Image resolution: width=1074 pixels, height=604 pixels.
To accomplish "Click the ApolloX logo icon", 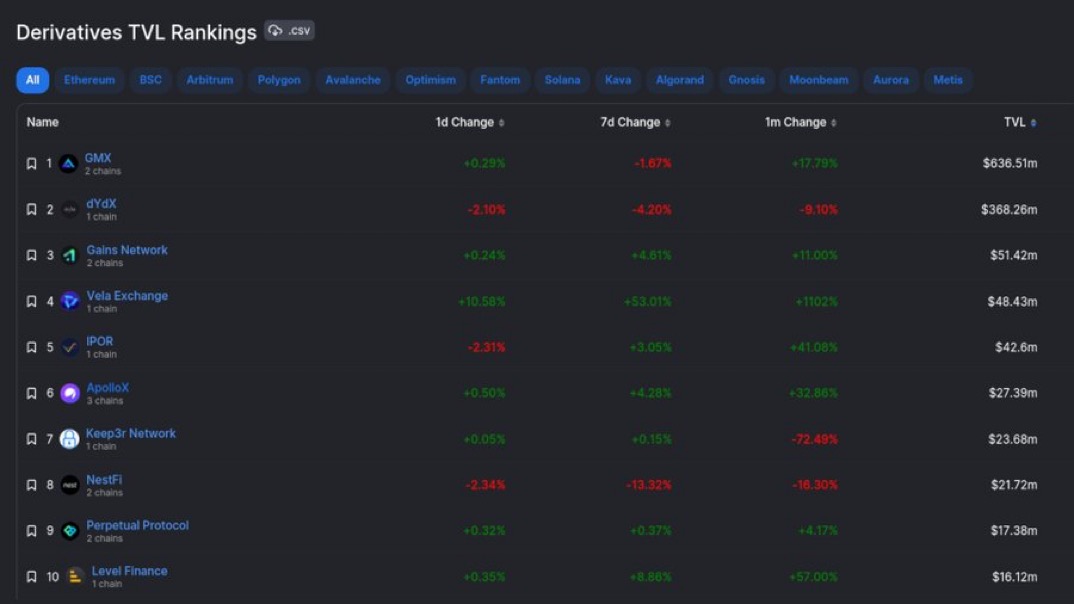I will click(69, 393).
